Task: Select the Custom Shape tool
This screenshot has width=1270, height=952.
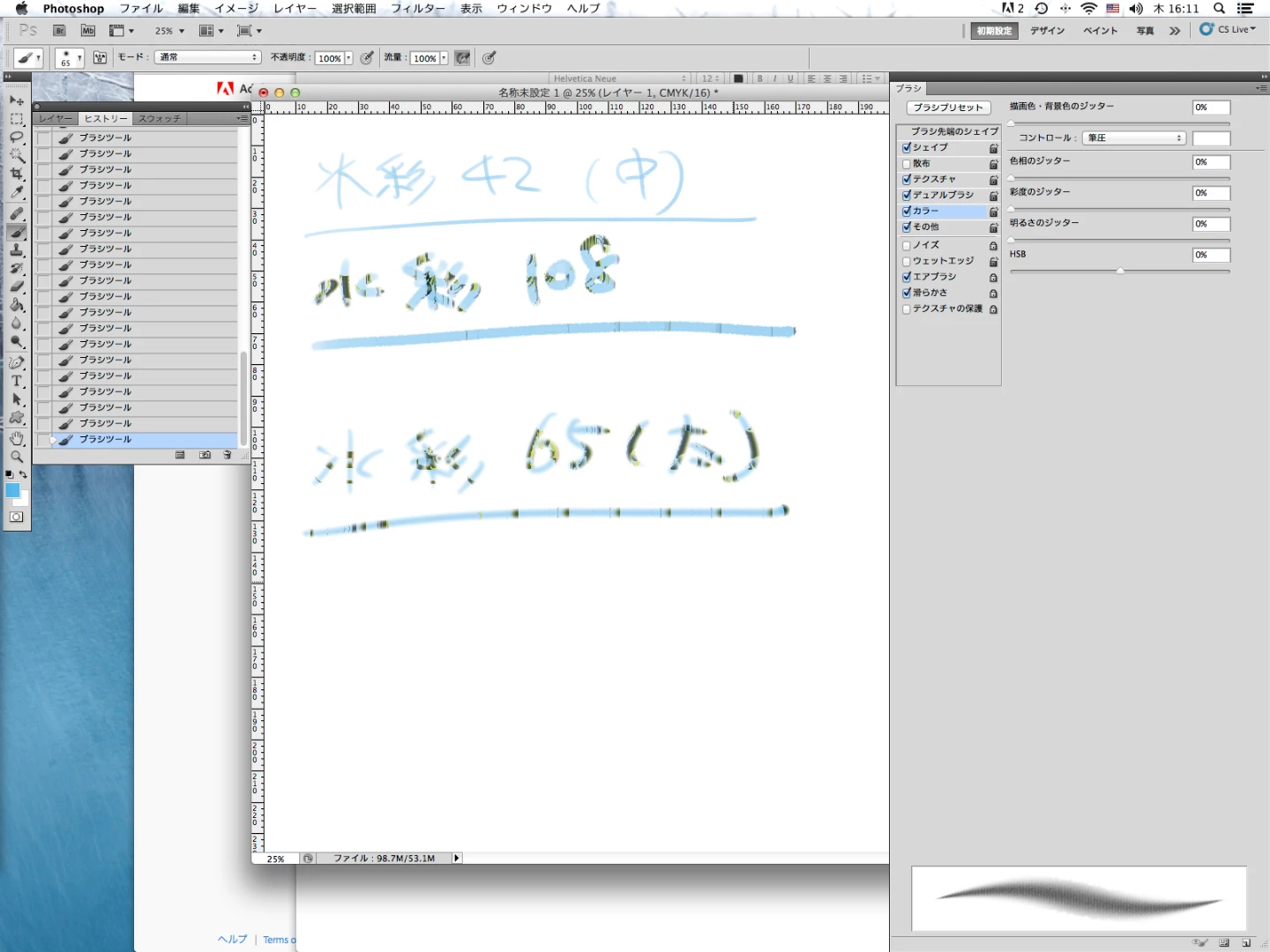Action: pyautogui.click(x=17, y=419)
